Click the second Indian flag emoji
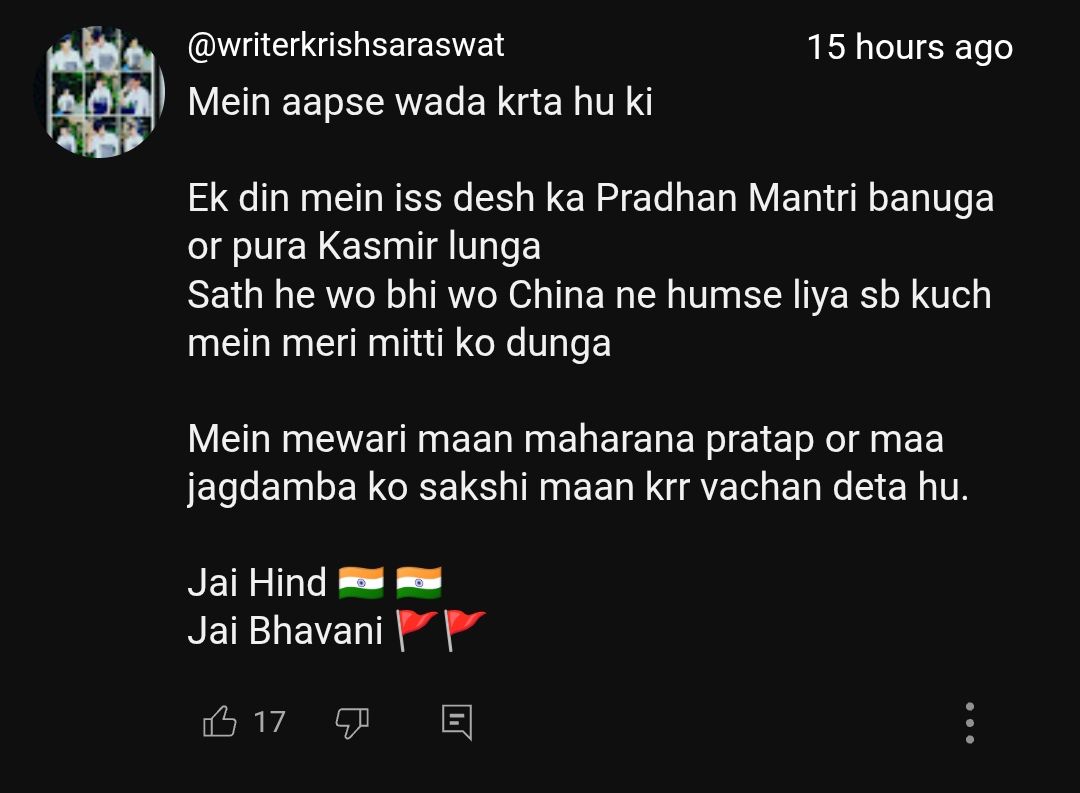Screen dimensions: 1080x793 point(419,582)
